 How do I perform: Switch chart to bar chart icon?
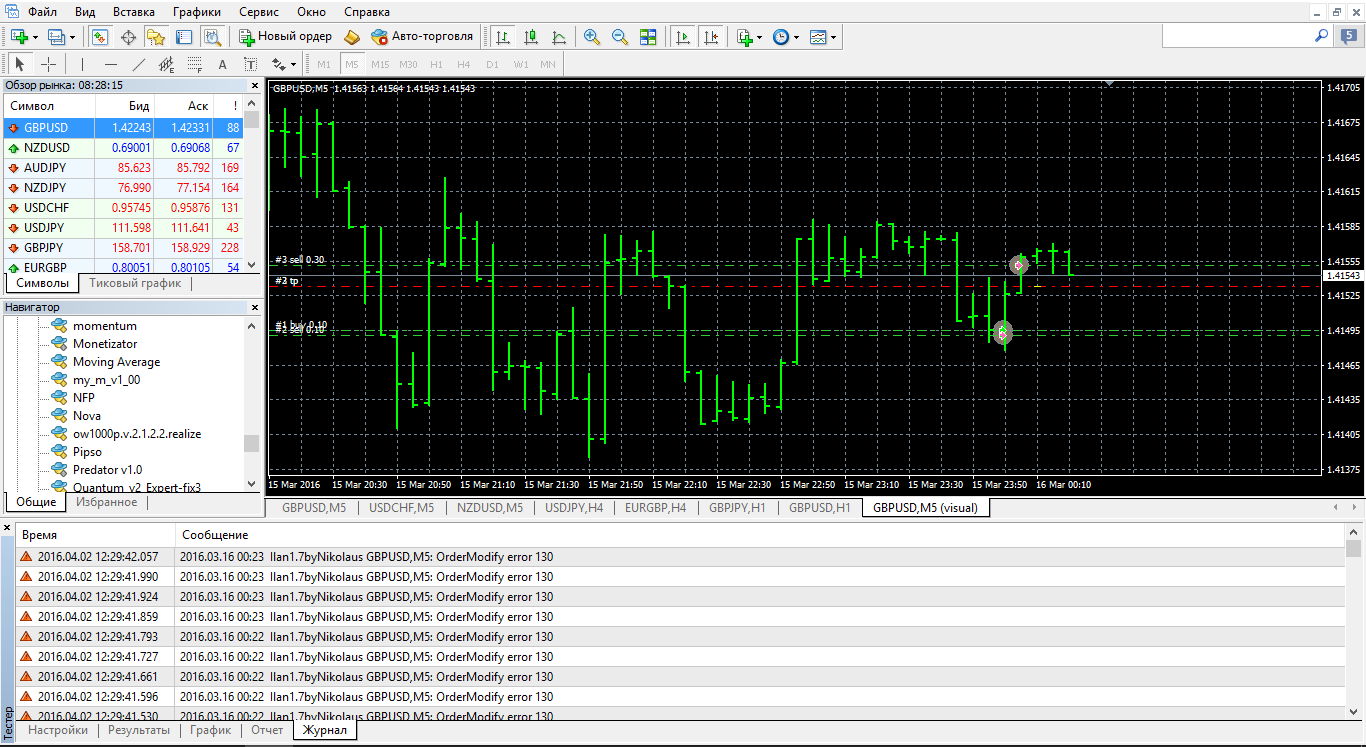tap(503, 37)
